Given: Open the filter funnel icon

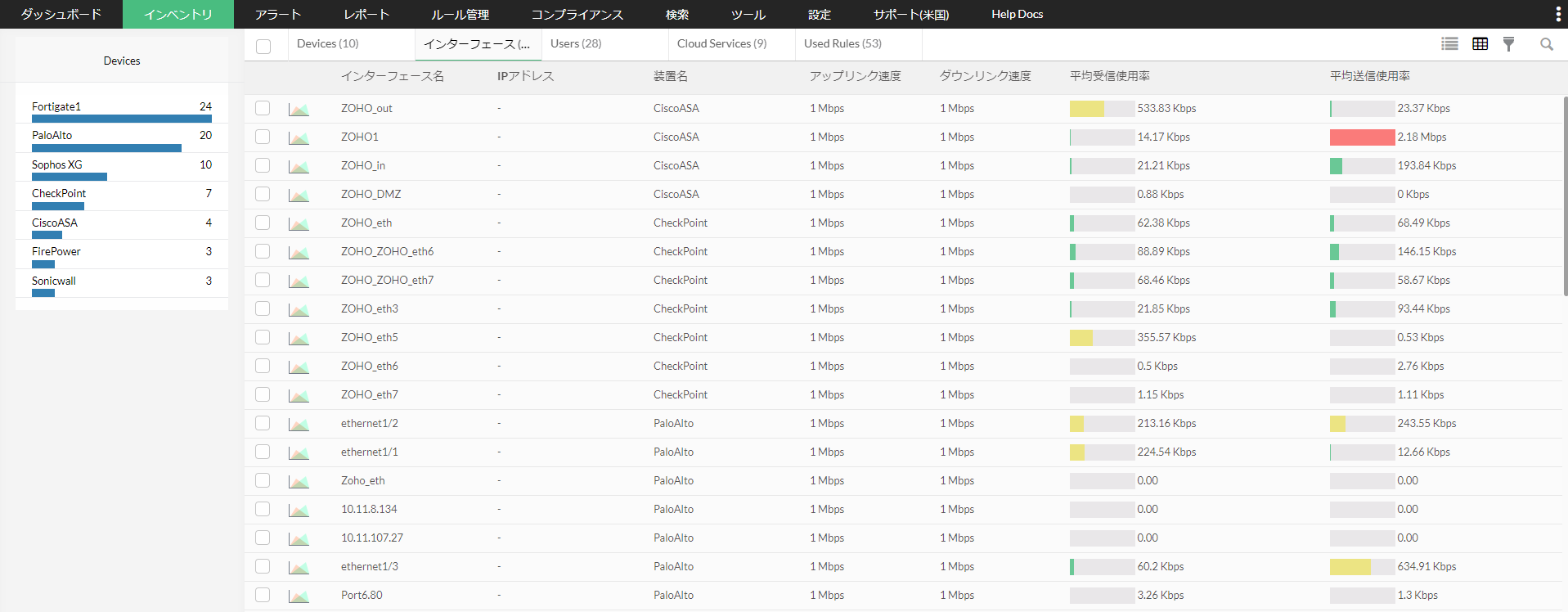Looking at the screenshot, I should pyautogui.click(x=1508, y=44).
